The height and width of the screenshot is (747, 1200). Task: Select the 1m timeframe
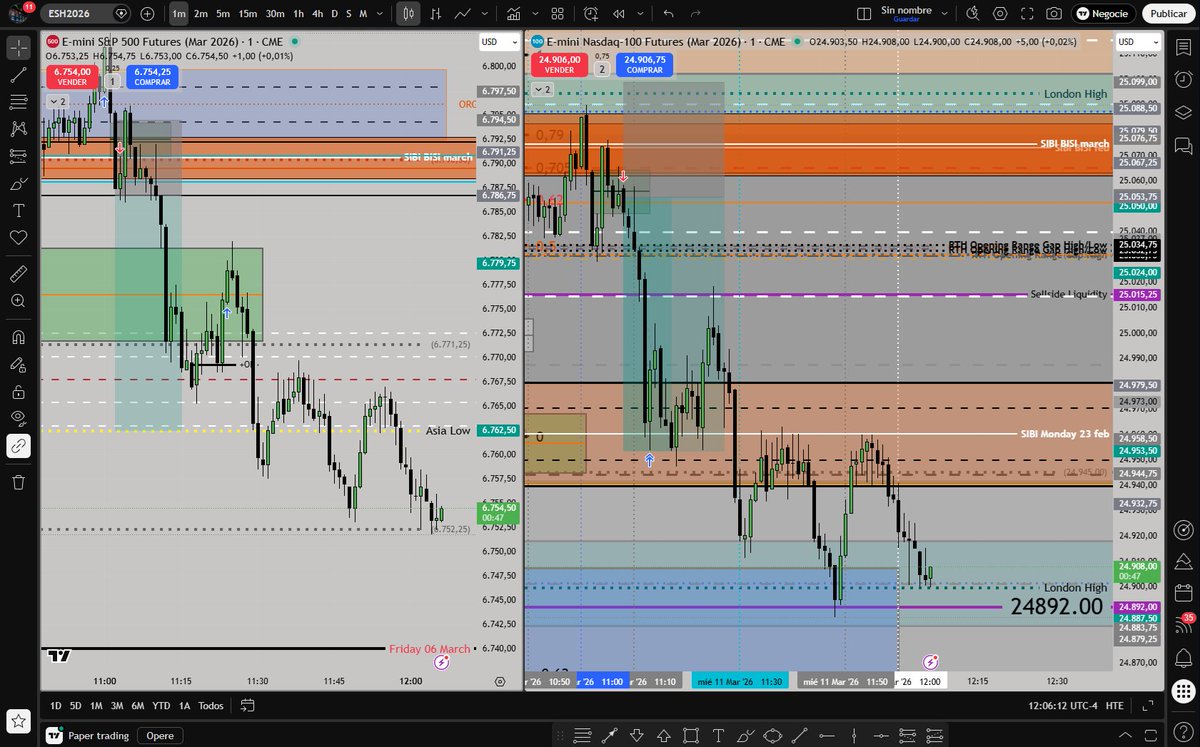coord(178,14)
